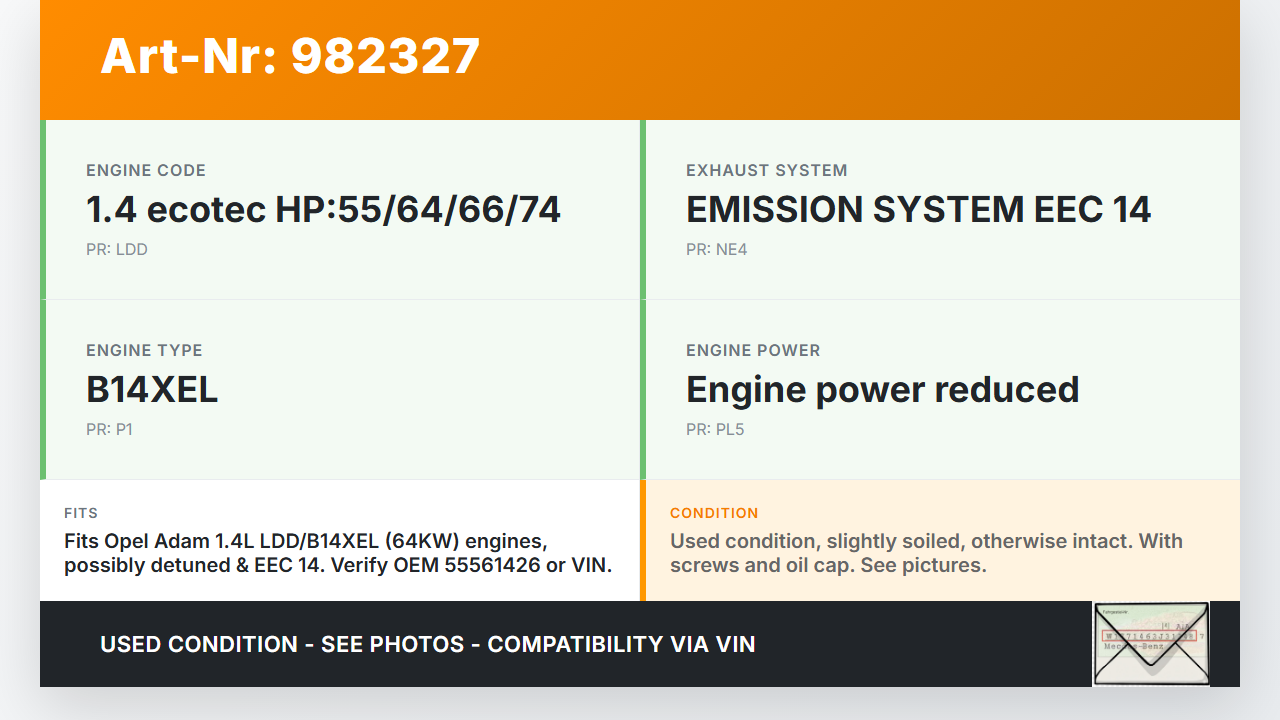Screen dimensions: 1280x720
Task: Click the orange header banner background
Action: [860, 60]
